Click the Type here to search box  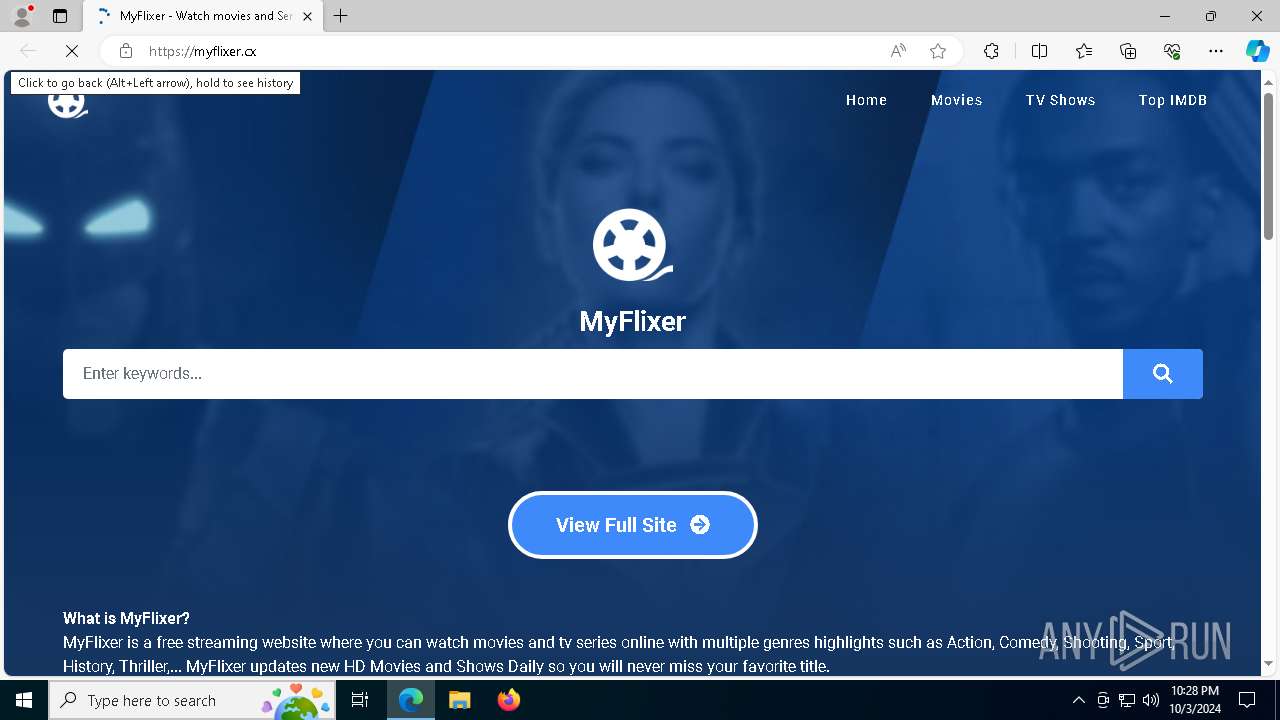[x=193, y=700]
